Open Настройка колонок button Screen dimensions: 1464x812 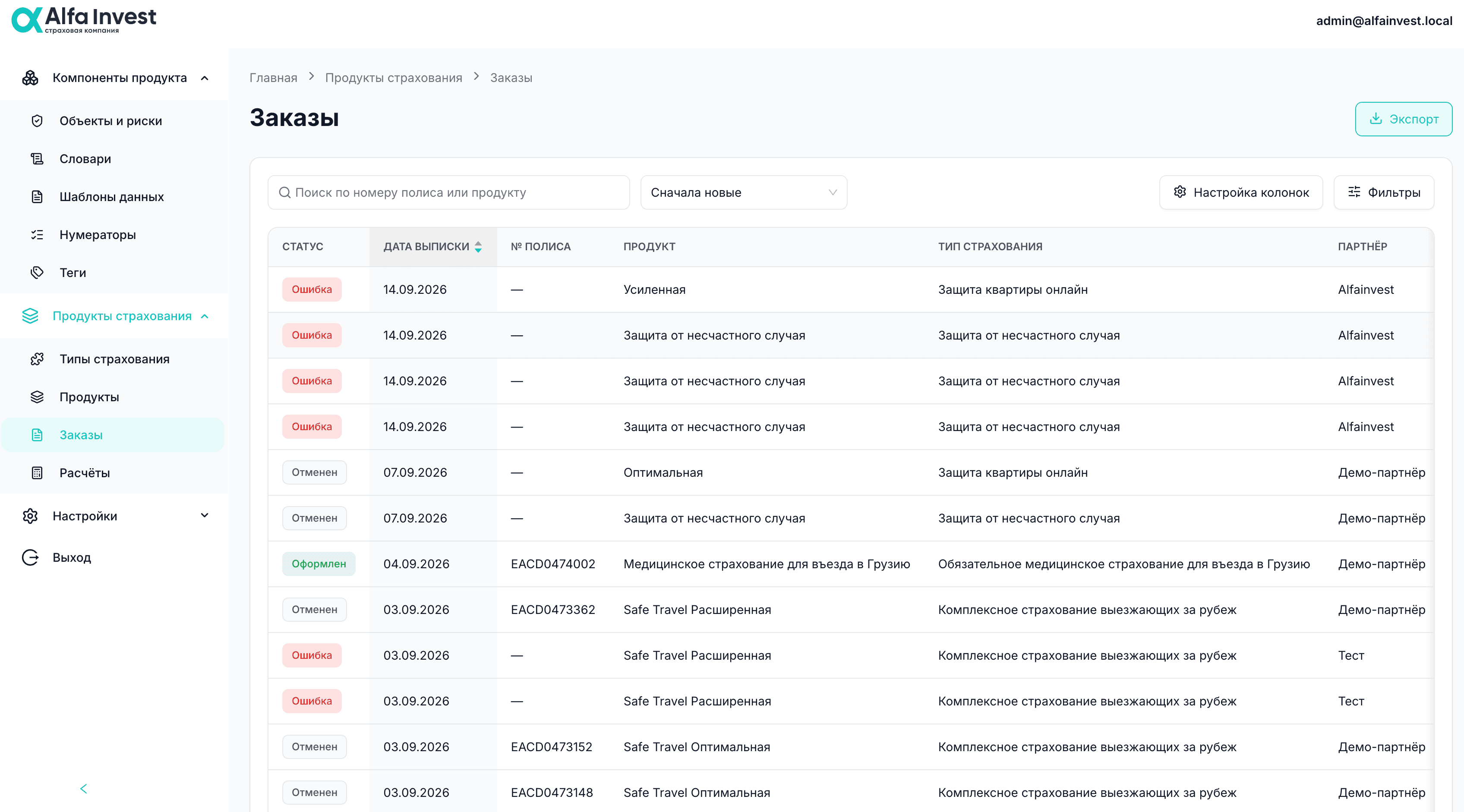pos(1241,192)
